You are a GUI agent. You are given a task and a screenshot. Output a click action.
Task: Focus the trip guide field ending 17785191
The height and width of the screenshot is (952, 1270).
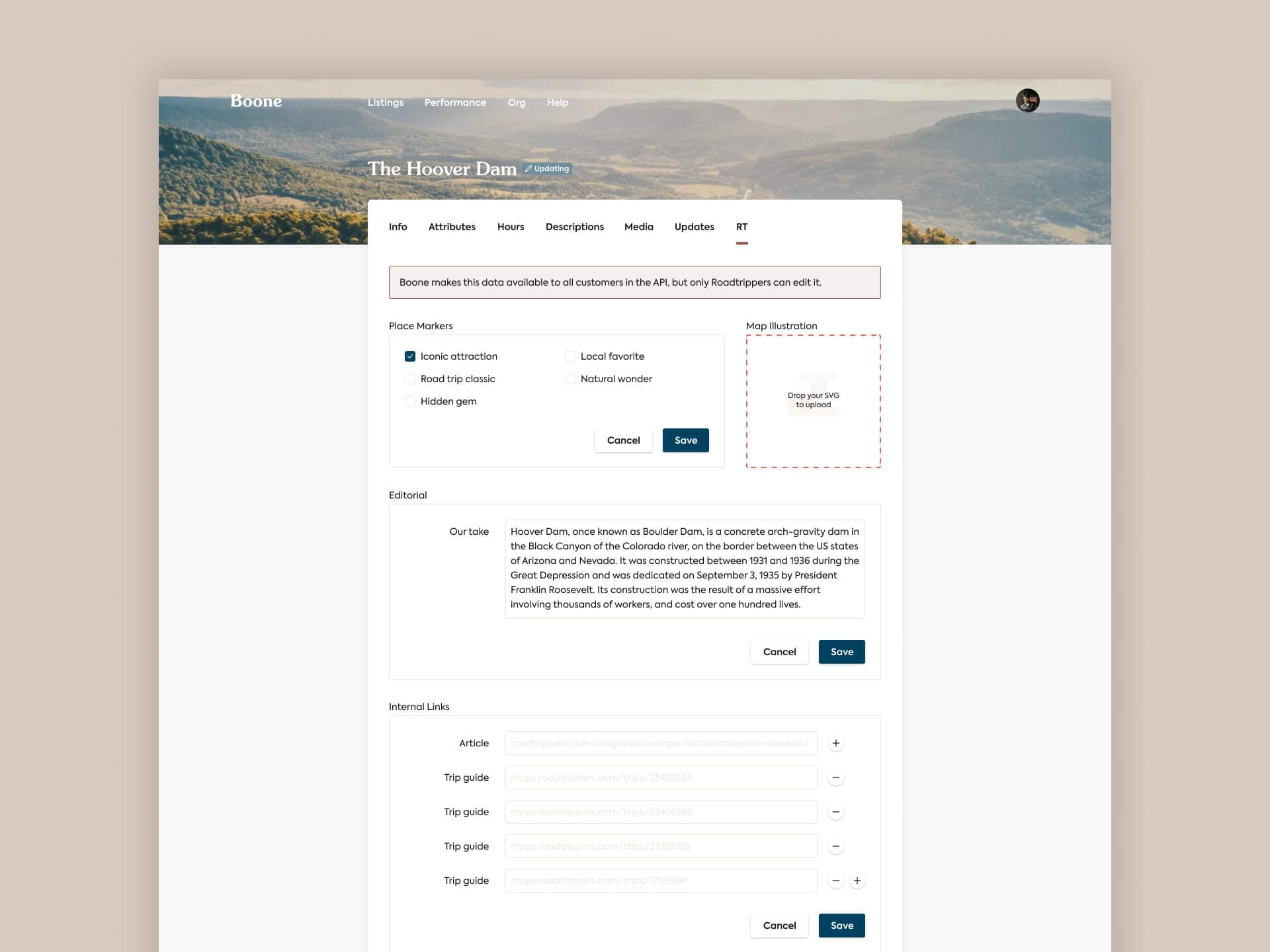coord(661,881)
